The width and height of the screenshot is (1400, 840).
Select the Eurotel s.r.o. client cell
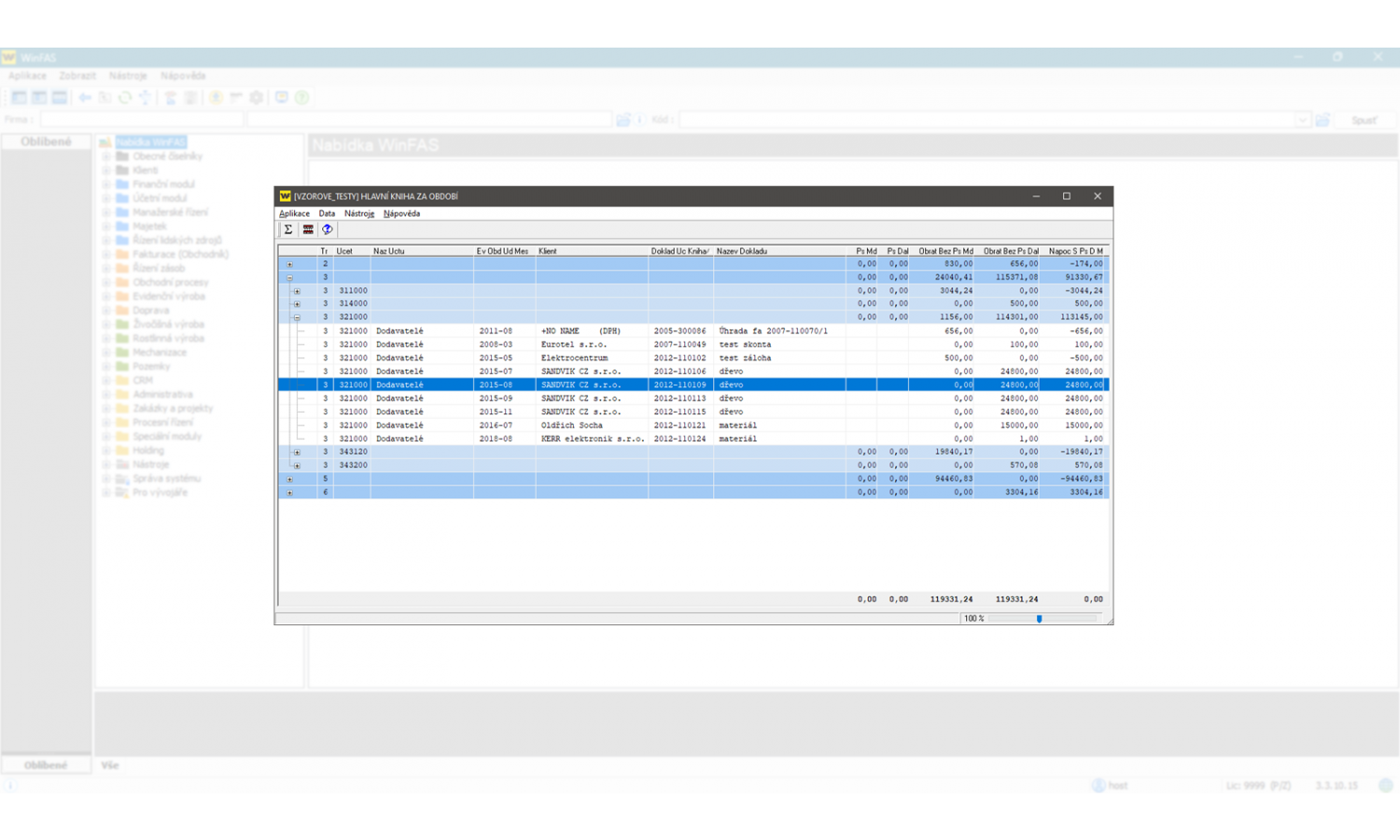pyautogui.click(x=592, y=344)
